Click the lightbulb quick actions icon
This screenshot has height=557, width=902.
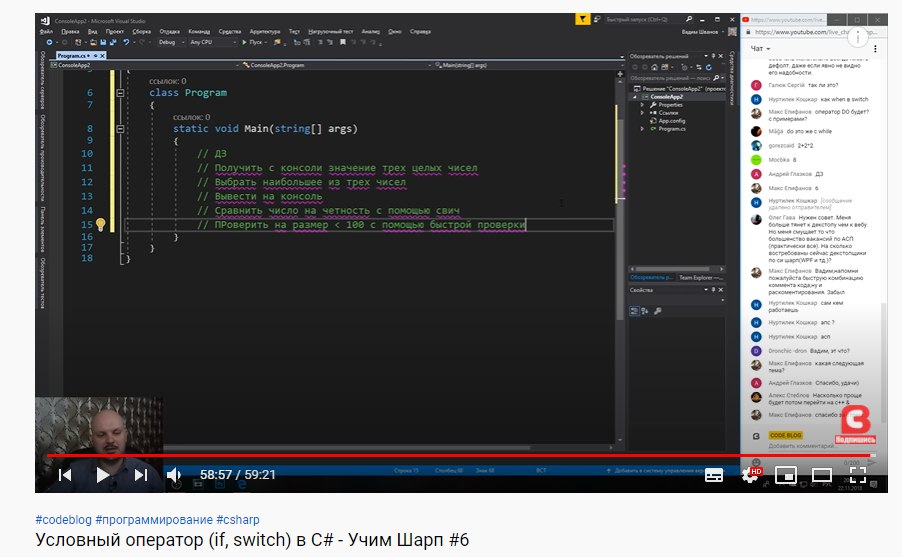tap(100, 224)
